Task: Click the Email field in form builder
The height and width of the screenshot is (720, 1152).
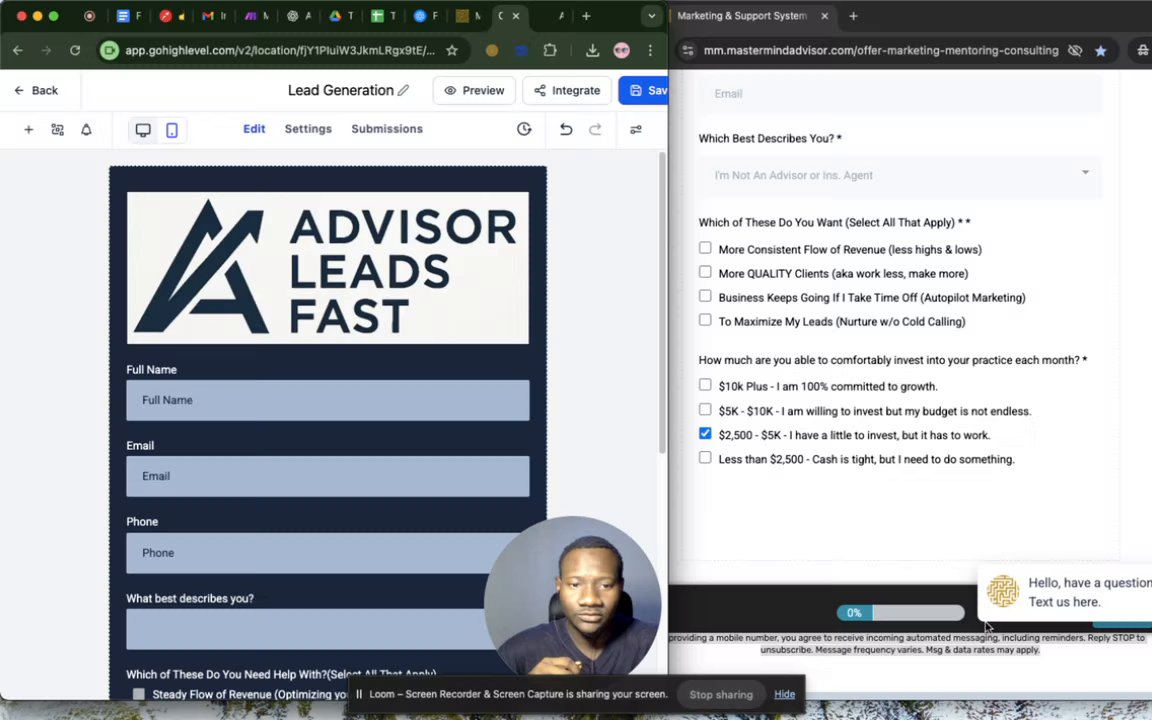Action: (x=328, y=476)
